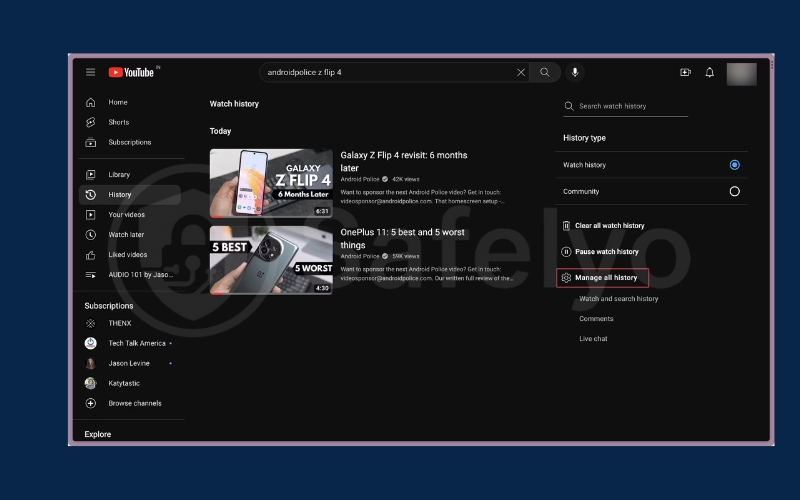Viewport: 800px width, 500px height.
Task: Click the Your videos icon
Action: pos(90,215)
